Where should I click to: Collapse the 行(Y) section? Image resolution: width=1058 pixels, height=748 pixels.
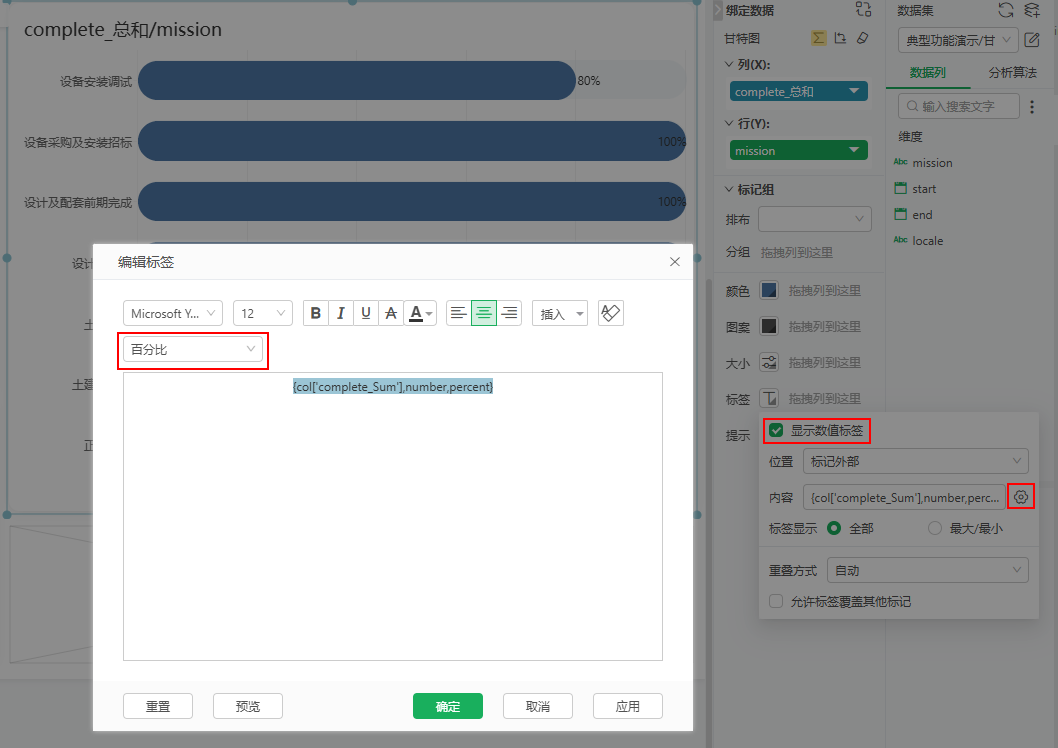coord(729,123)
